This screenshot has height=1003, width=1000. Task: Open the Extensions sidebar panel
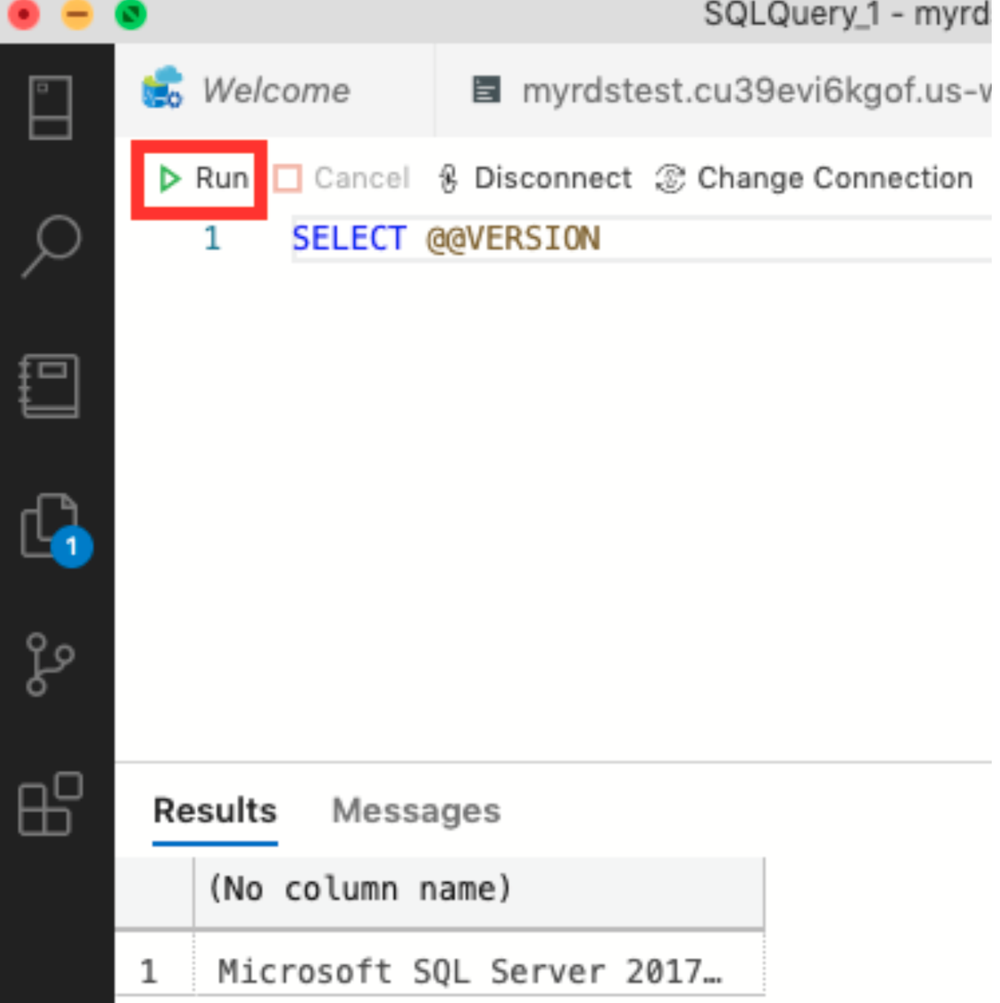(x=55, y=805)
